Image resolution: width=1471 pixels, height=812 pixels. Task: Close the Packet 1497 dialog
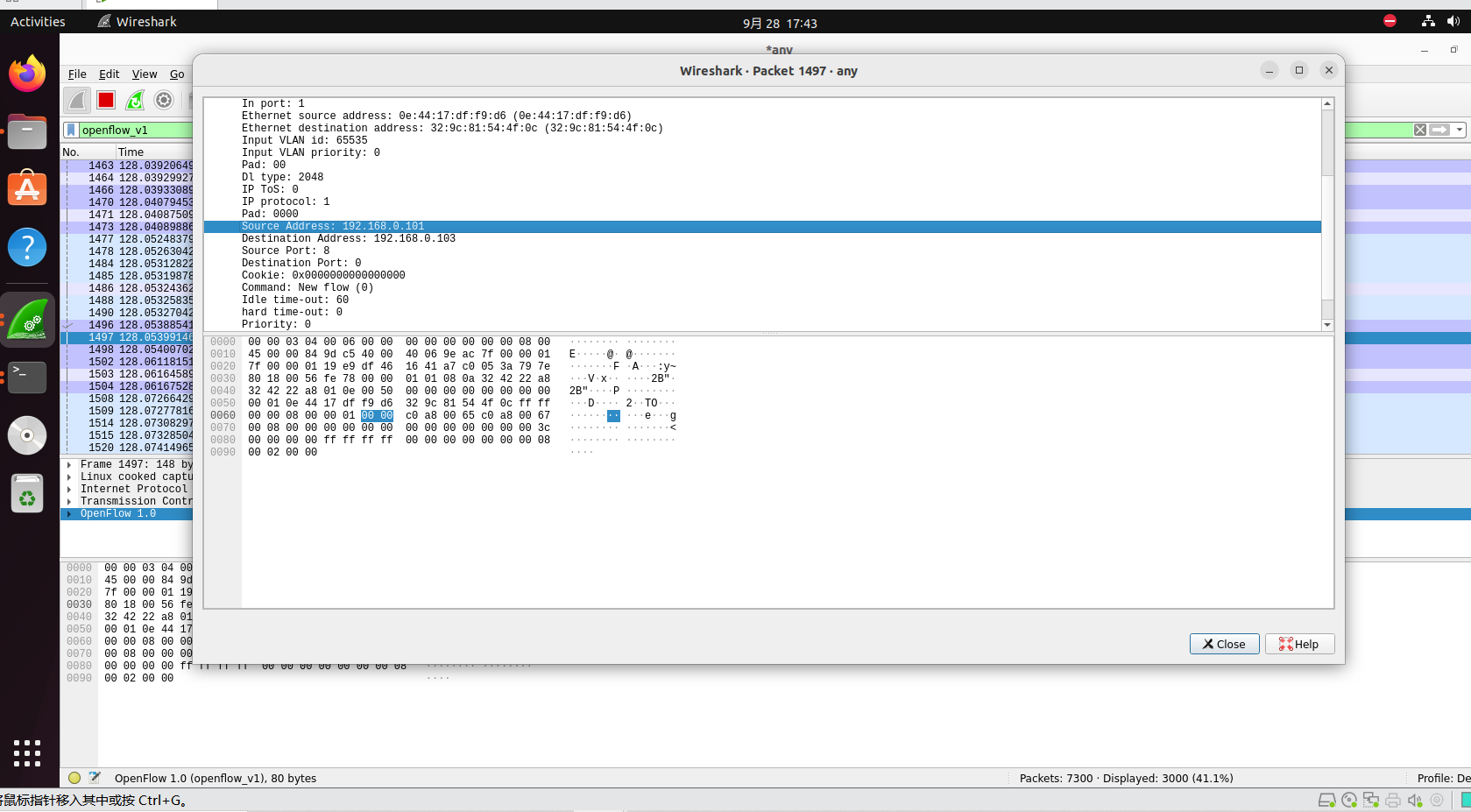pyautogui.click(x=1224, y=644)
